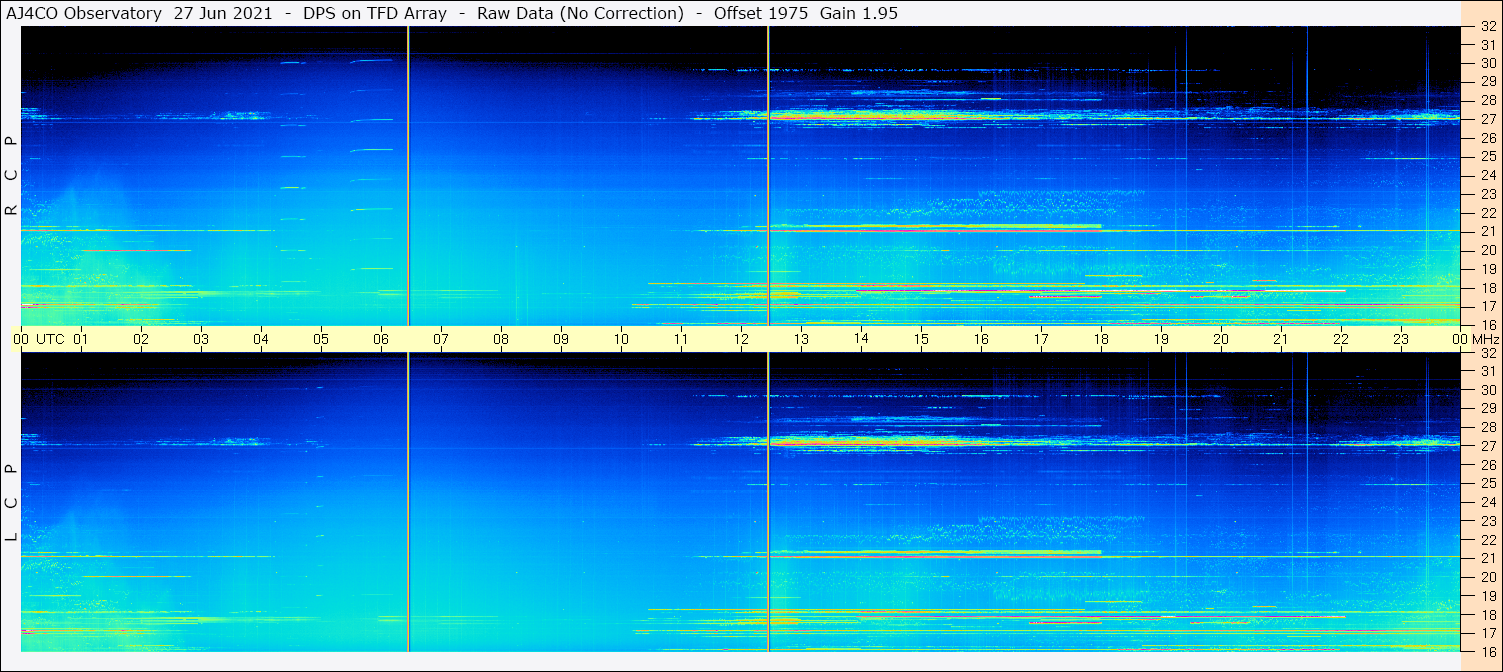Click the date '27 Jun 2021'
1503x672 pixels.
pyautogui.click(x=223, y=13)
